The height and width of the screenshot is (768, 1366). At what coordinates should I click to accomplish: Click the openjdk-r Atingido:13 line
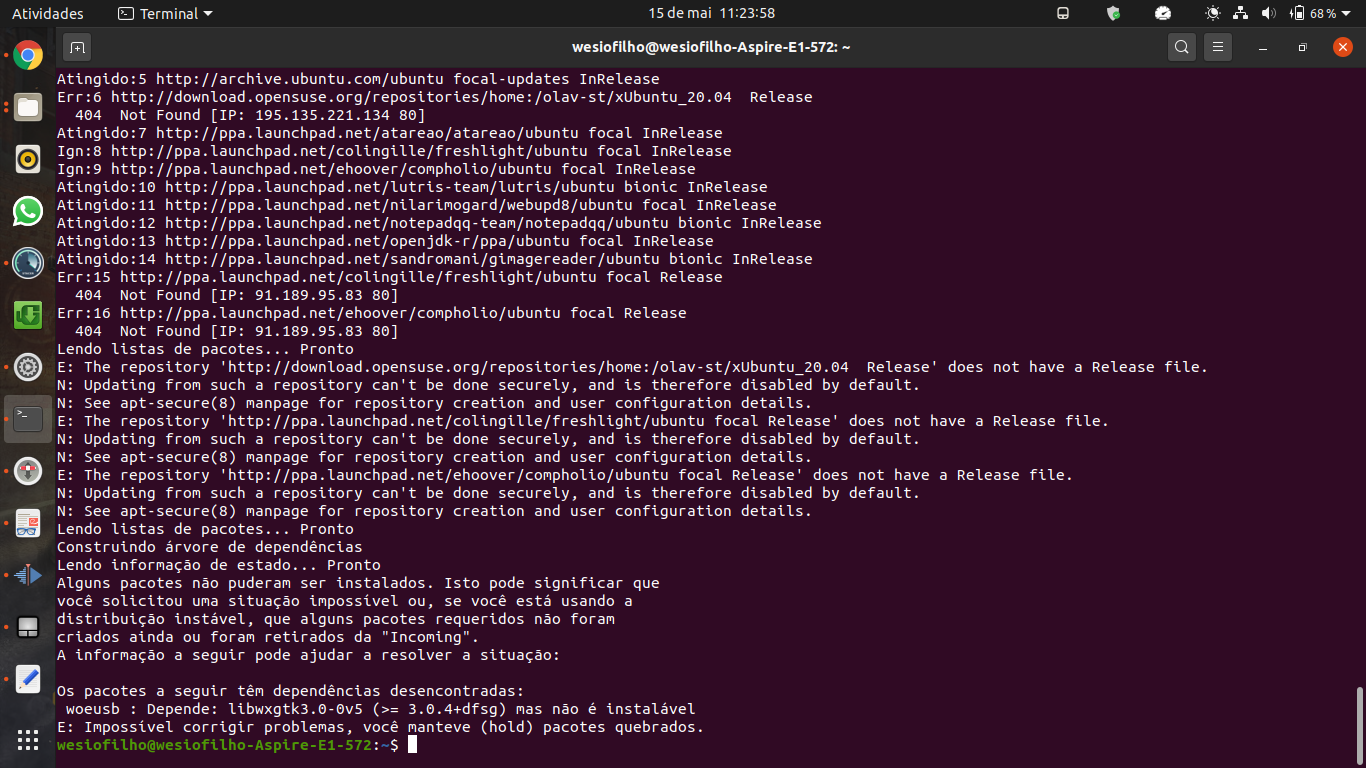(x=385, y=241)
